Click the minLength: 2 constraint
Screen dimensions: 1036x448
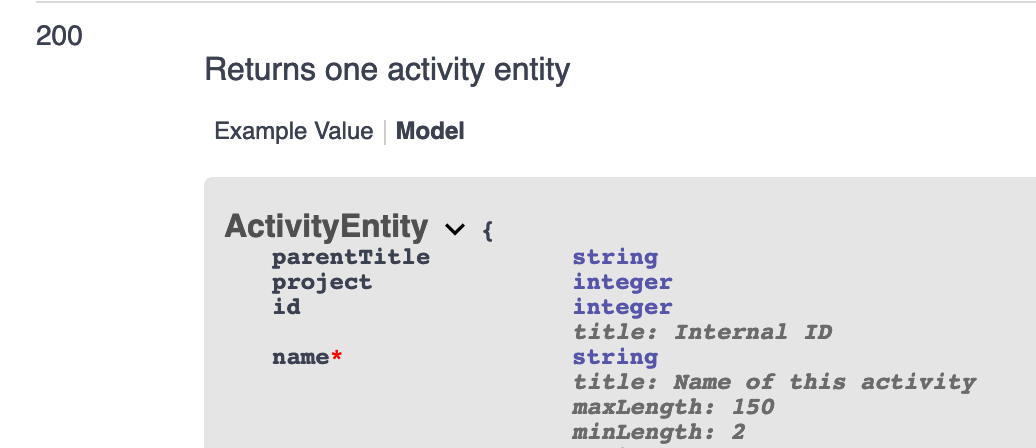point(659,432)
